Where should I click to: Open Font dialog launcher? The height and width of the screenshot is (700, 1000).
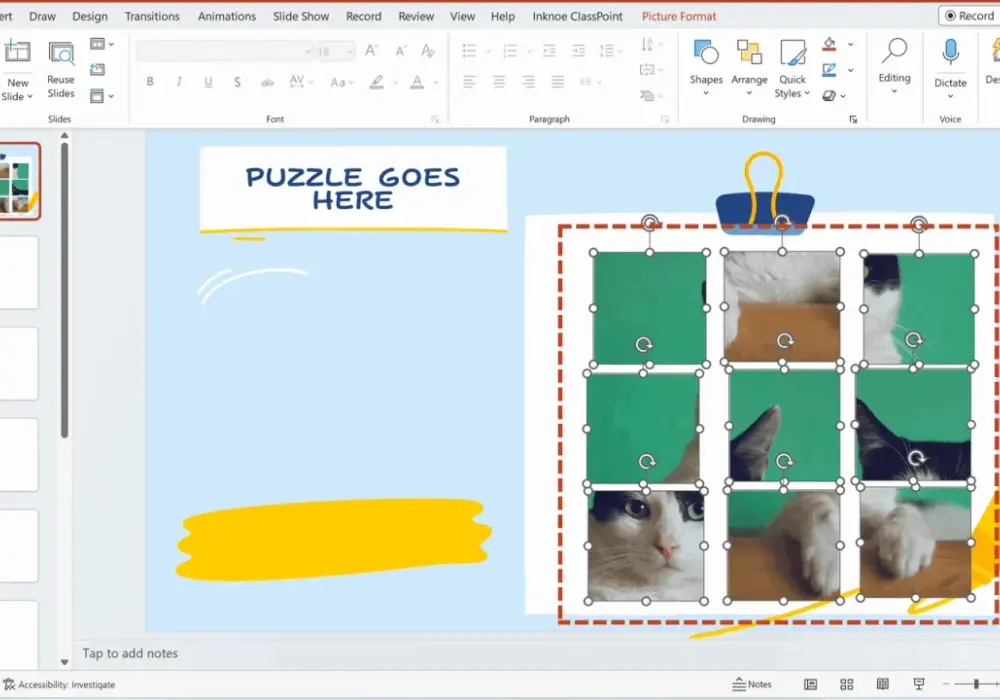coord(435,119)
